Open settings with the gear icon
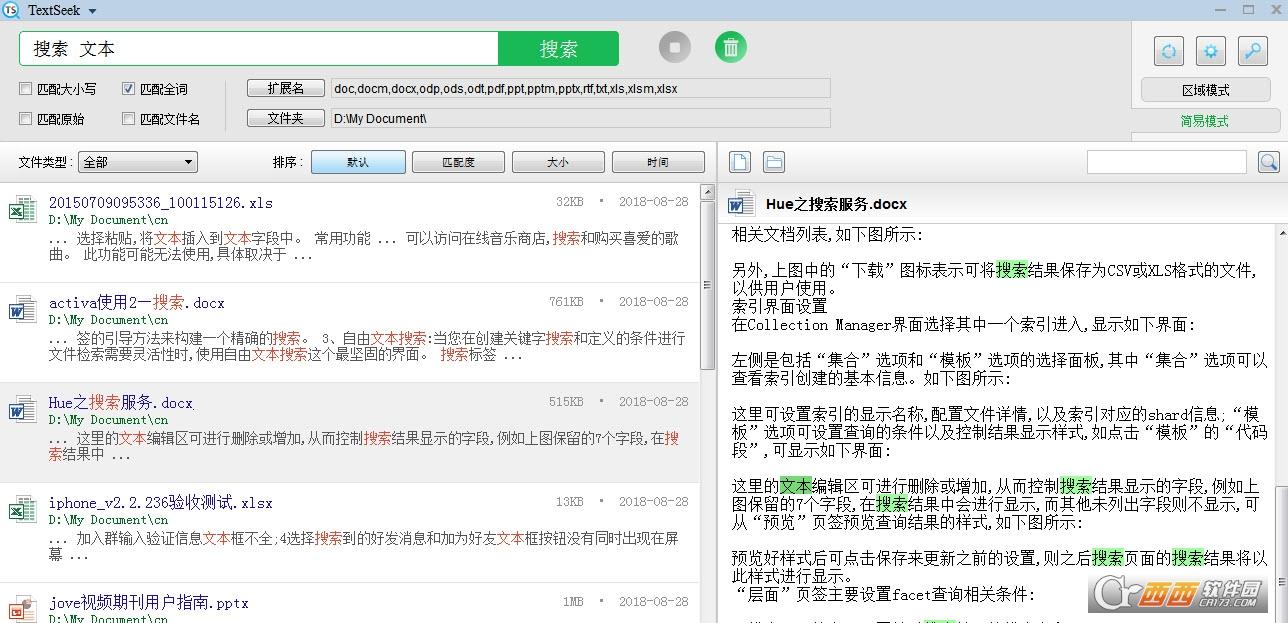This screenshot has height=623, width=1288. [1209, 50]
